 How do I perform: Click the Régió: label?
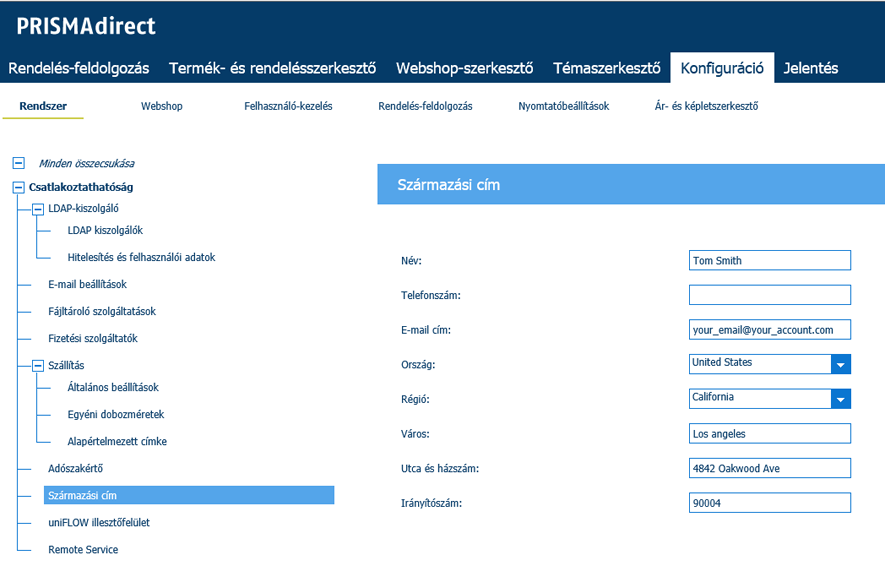pyautogui.click(x=415, y=399)
